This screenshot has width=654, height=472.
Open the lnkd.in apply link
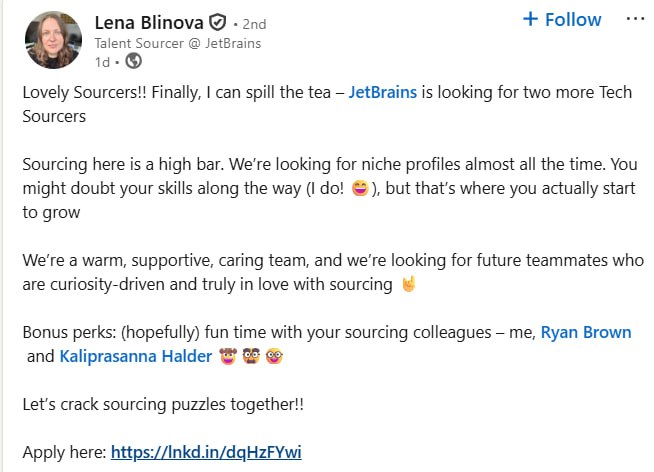(206, 452)
